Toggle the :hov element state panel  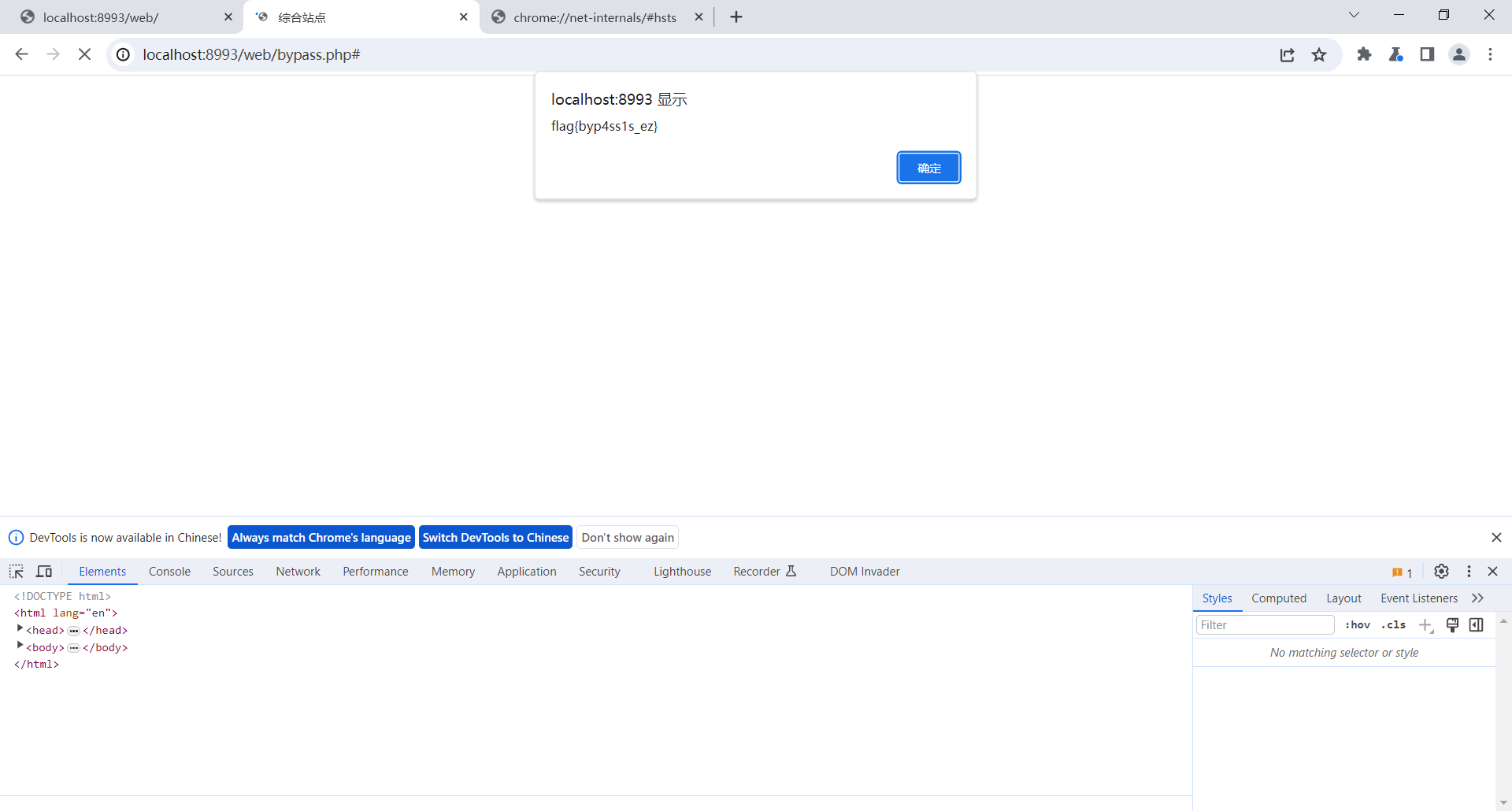point(1357,625)
